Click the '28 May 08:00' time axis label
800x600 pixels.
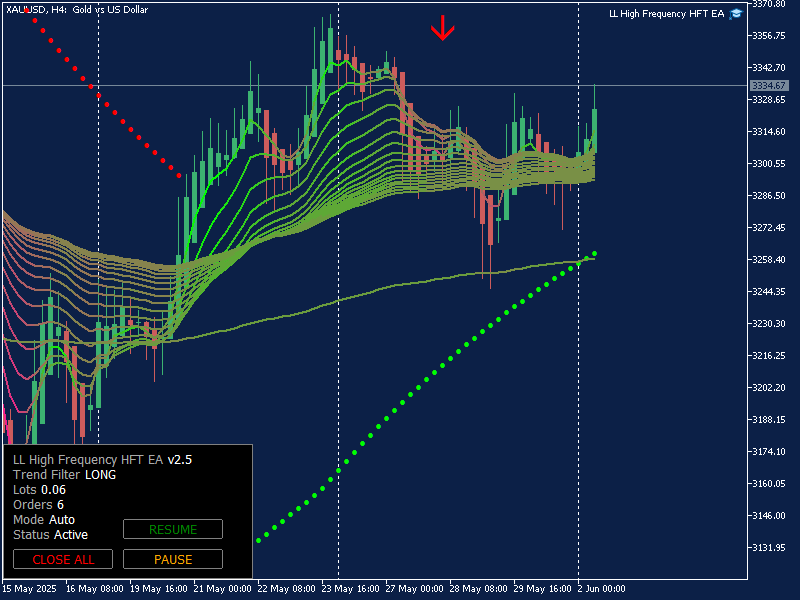pyautogui.click(x=479, y=588)
